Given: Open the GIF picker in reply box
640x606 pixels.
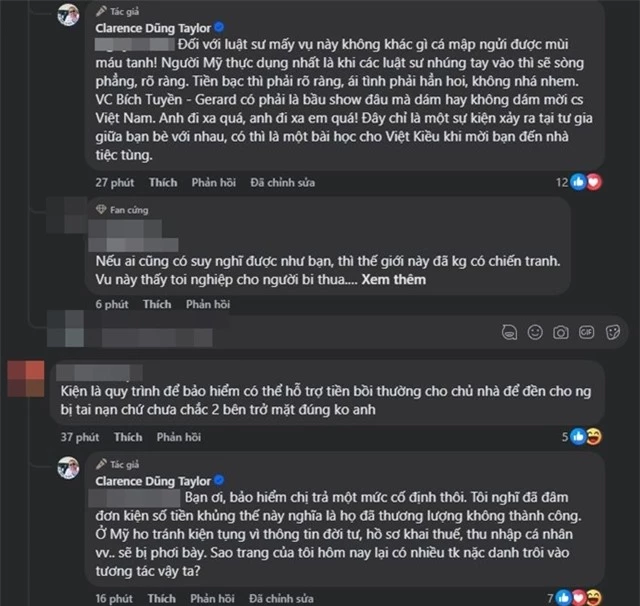Looking at the screenshot, I should click(x=585, y=332).
